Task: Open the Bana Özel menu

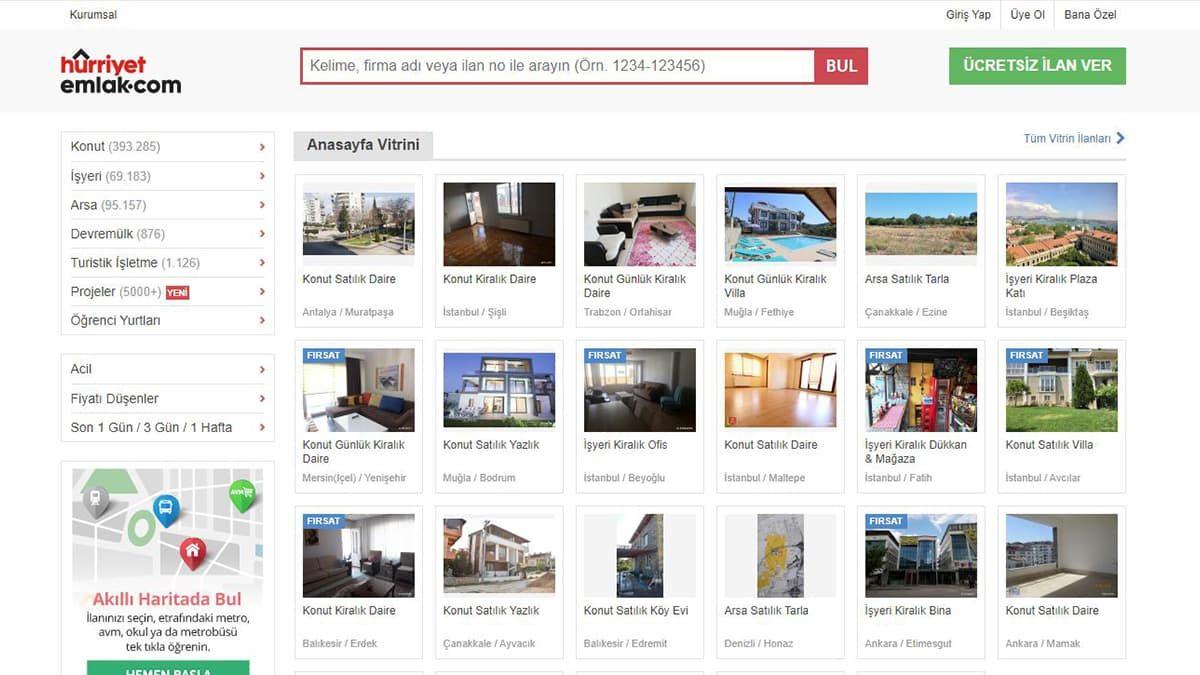Action: pyautogui.click(x=1090, y=15)
